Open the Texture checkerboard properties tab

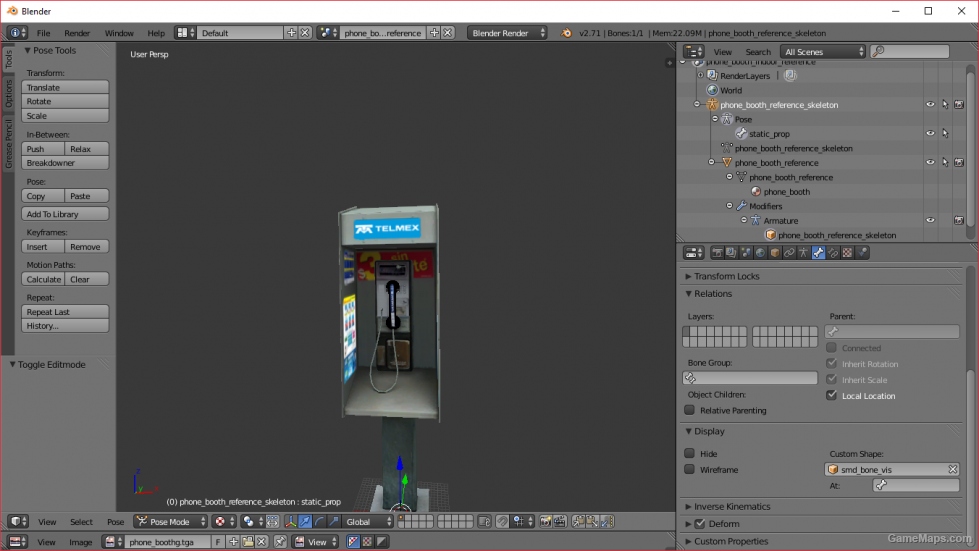847,253
